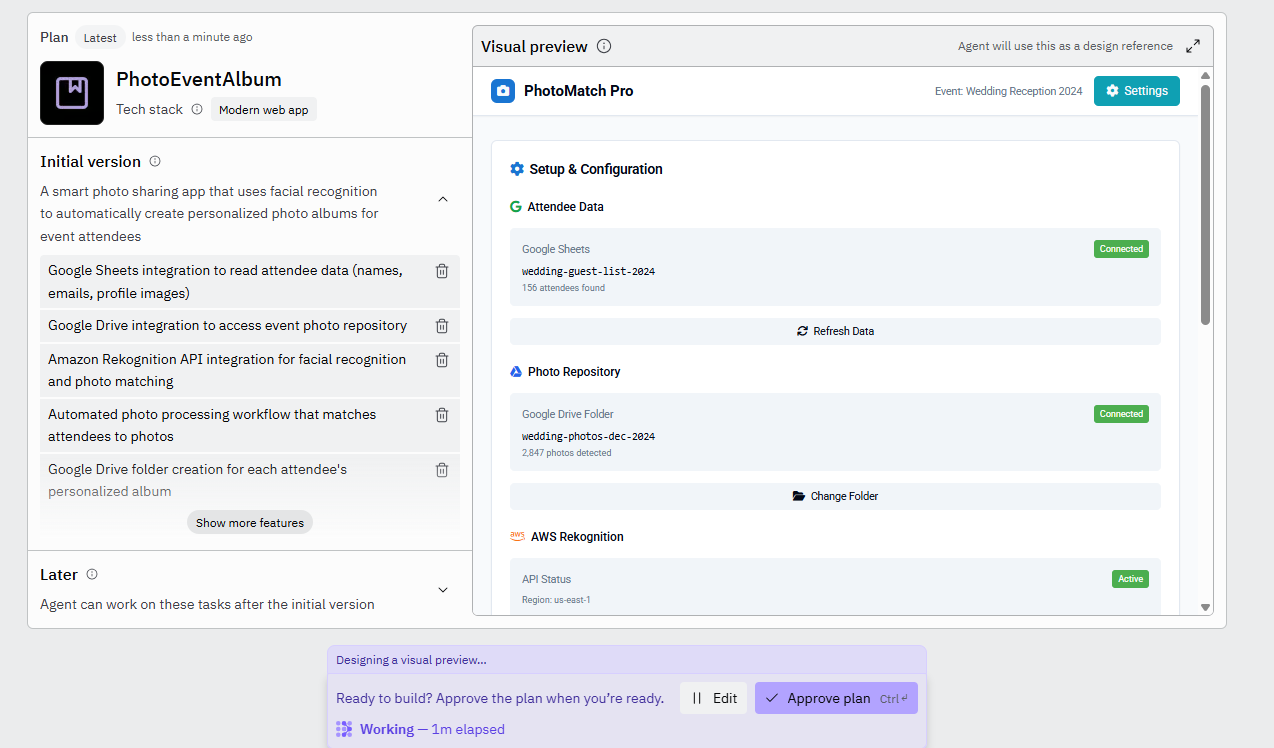1274x748 pixels.
Task: Click the wedding-guest-list-2024 sheet name
Action: click(588, 271)
